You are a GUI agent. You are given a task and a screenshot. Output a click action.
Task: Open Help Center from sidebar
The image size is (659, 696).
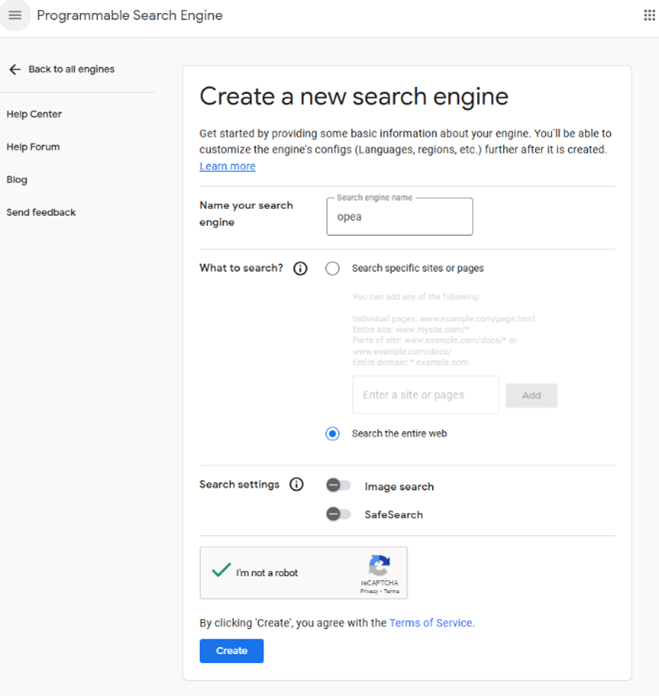pyautogui.click(x=34, y=114)
